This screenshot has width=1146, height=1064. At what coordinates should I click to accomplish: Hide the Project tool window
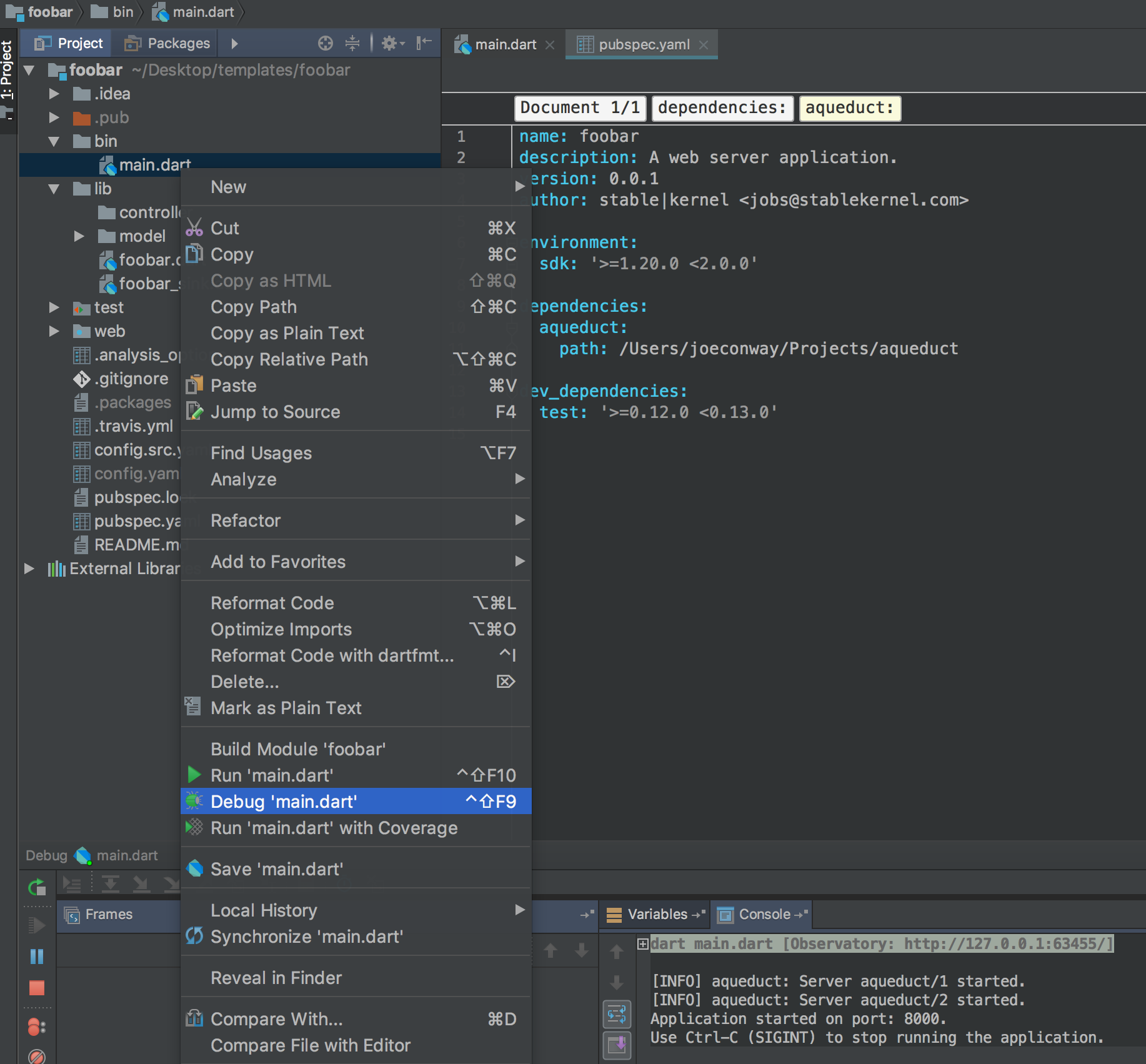424,42
